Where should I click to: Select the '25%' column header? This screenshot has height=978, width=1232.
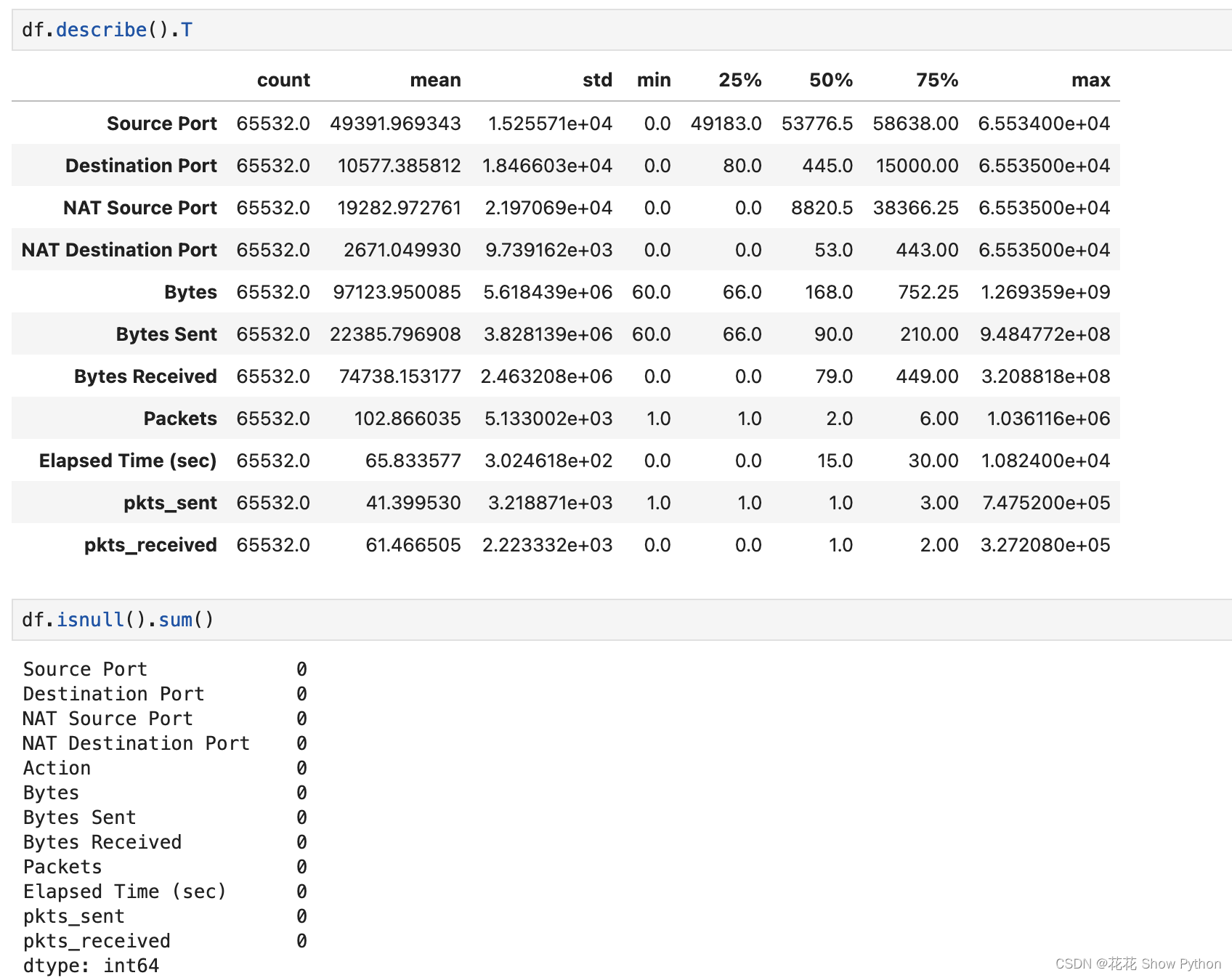pos(739,80)
